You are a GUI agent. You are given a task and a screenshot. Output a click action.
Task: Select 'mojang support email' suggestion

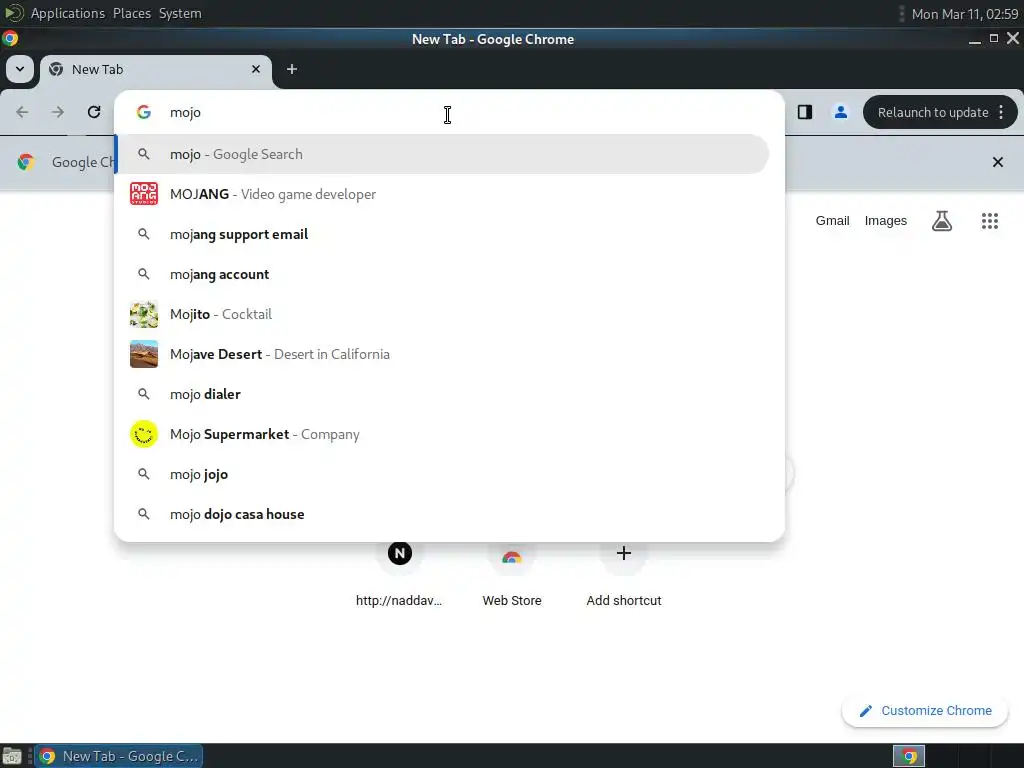coord(442,234)
